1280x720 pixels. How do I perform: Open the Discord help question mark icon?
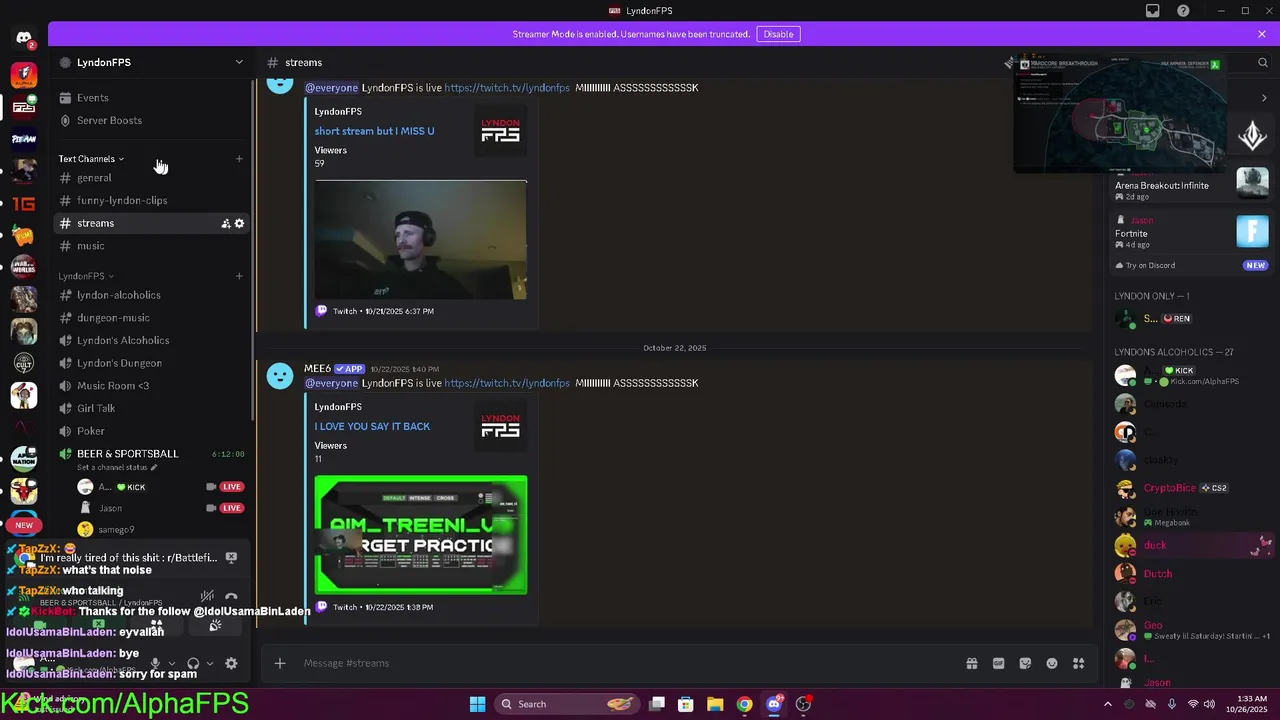click(1183, 11)
